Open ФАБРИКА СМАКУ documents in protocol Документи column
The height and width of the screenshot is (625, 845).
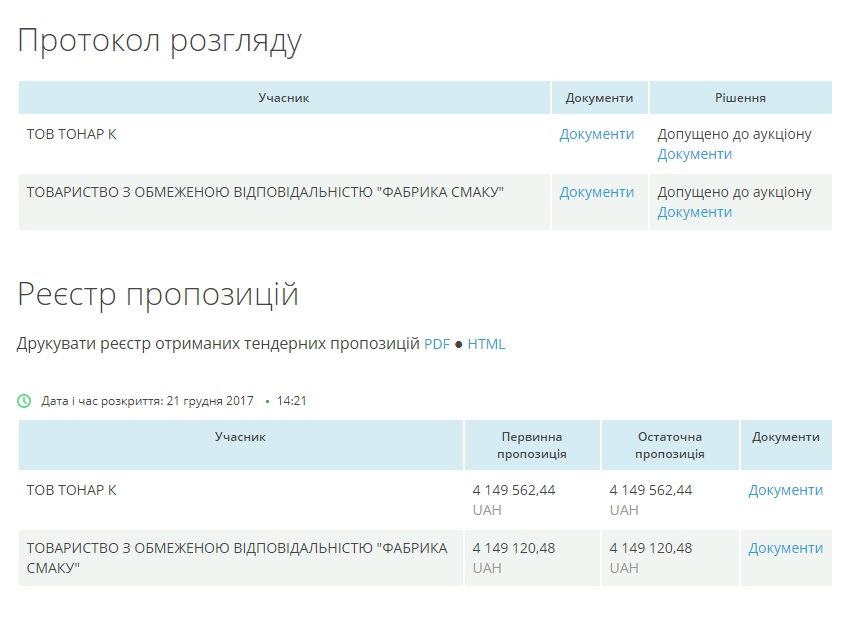pyautogui.click(x=596, y=192)
